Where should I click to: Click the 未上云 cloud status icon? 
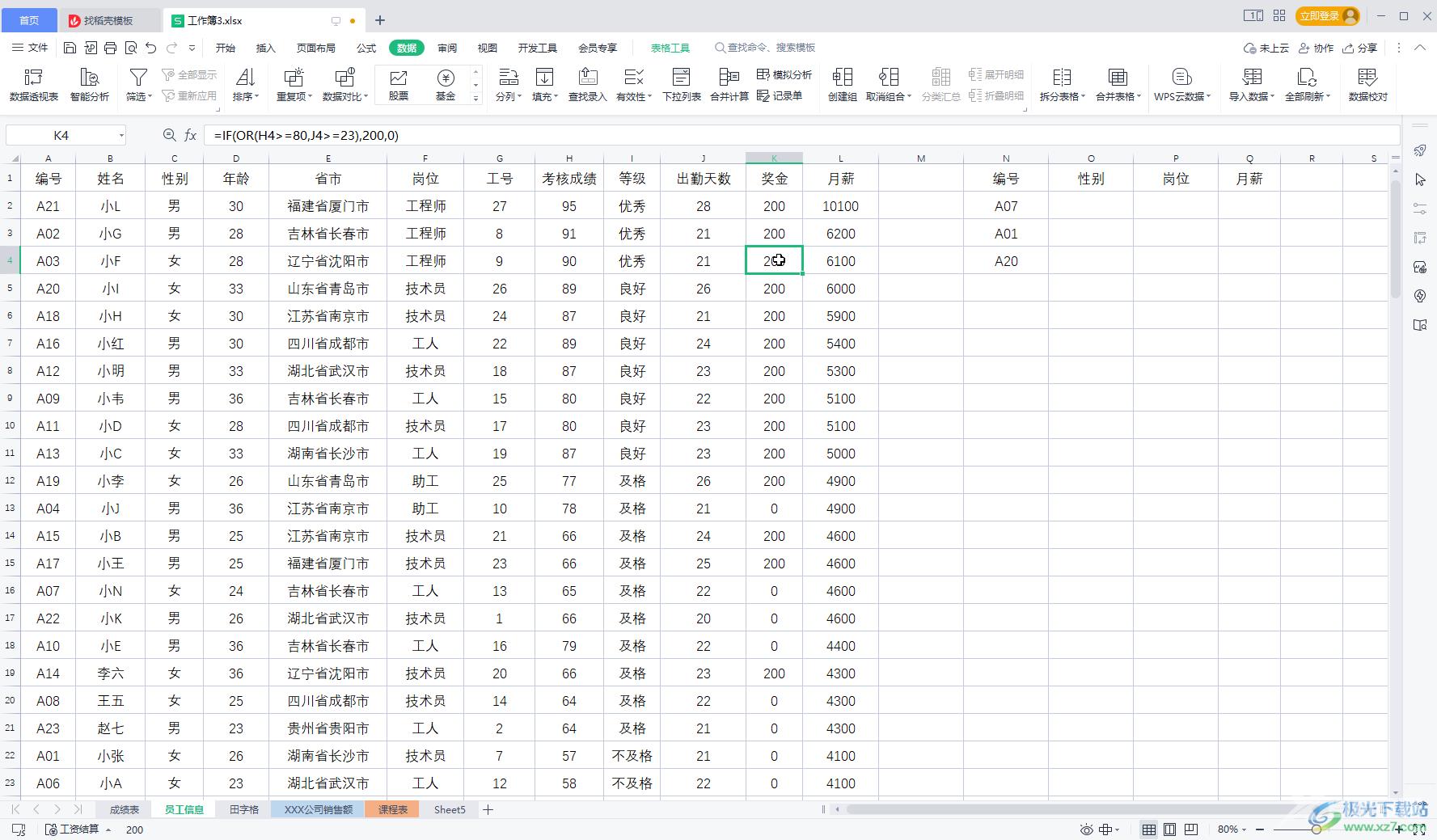click(x=1266, y=49)
